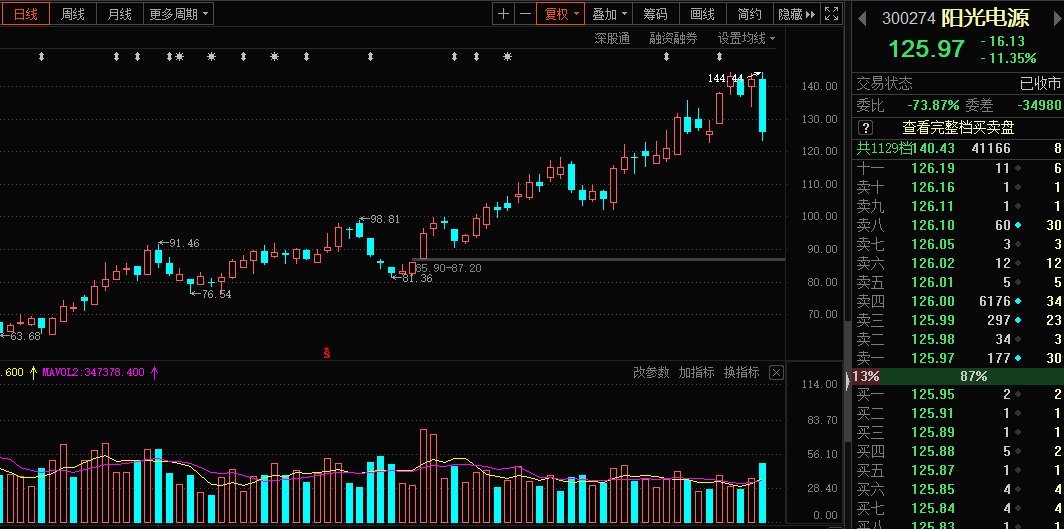Click the 换指标 change indicator button
1064x529 pixels.
pos(741,373)
